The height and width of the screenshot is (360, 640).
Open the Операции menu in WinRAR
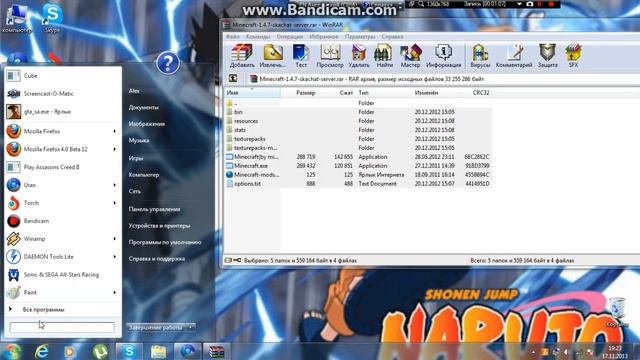pos(290,37)
